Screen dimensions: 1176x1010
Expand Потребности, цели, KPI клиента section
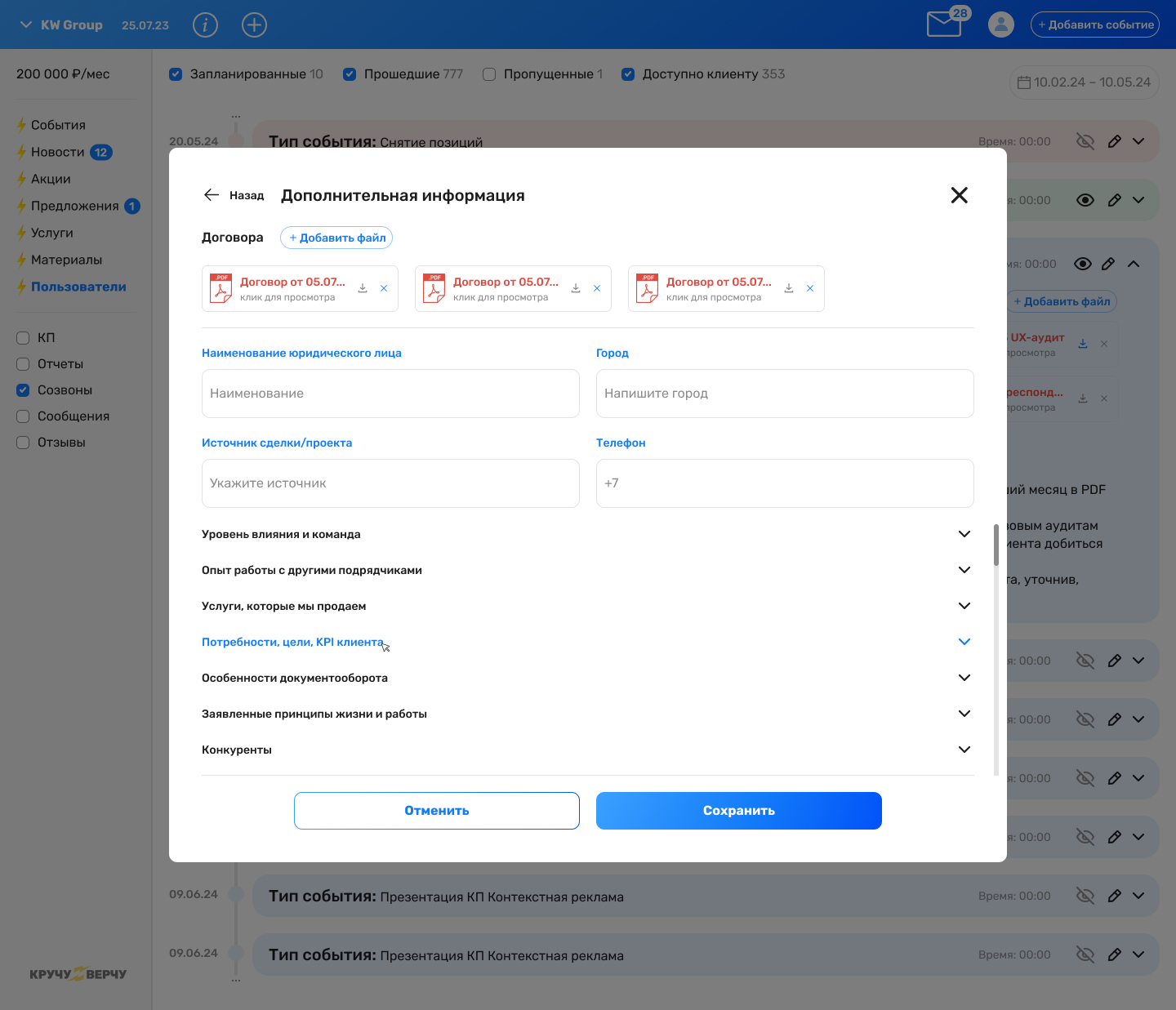587,642
